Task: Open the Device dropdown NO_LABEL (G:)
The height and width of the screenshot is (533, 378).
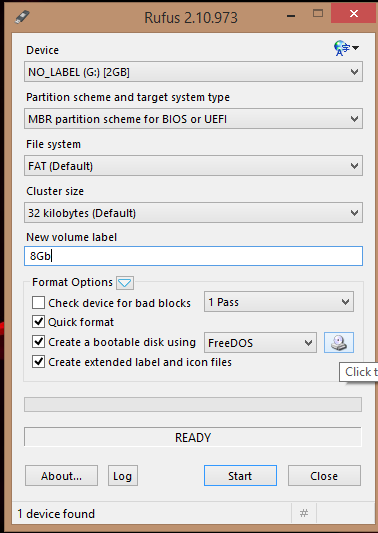Action: 193,72
